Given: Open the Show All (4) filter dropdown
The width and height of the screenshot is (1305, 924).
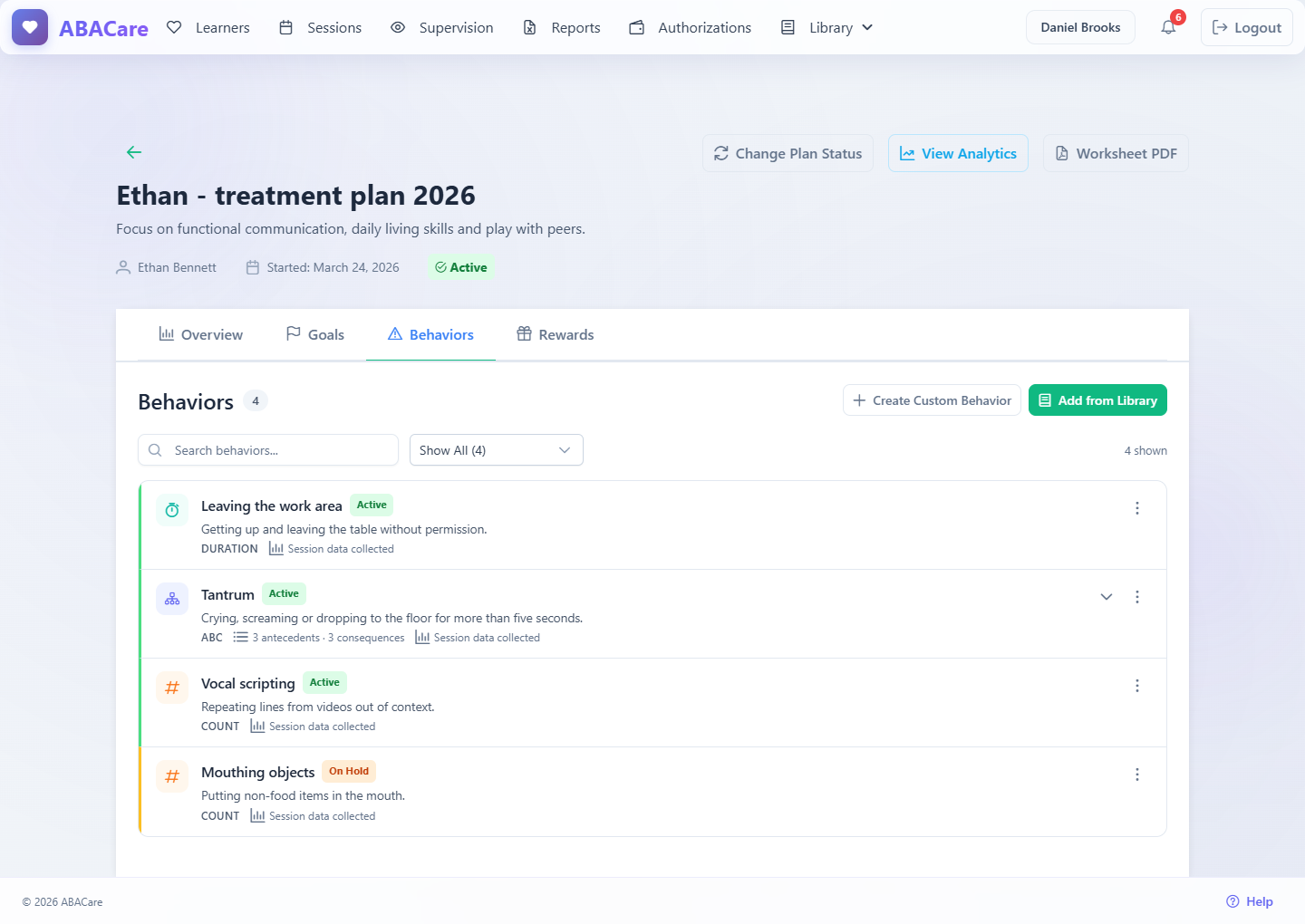Looking at the screenshot, I should (497, 450).
